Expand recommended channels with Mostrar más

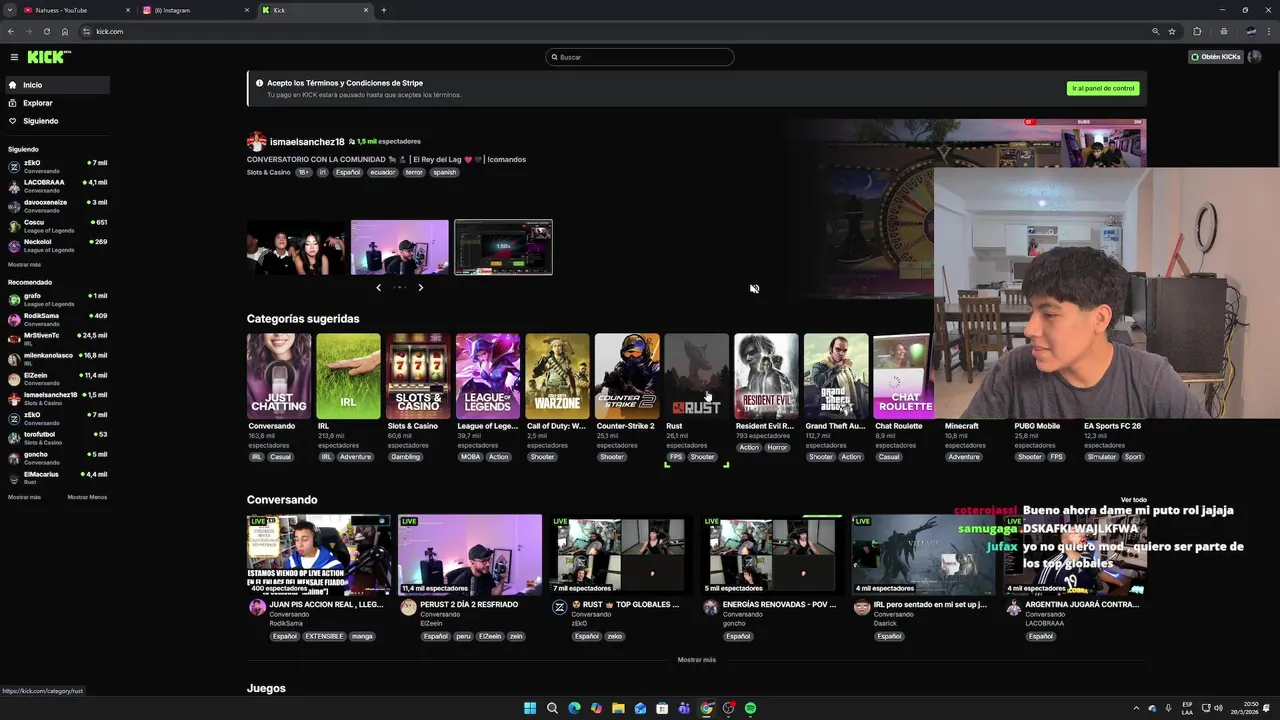(24, 497)
